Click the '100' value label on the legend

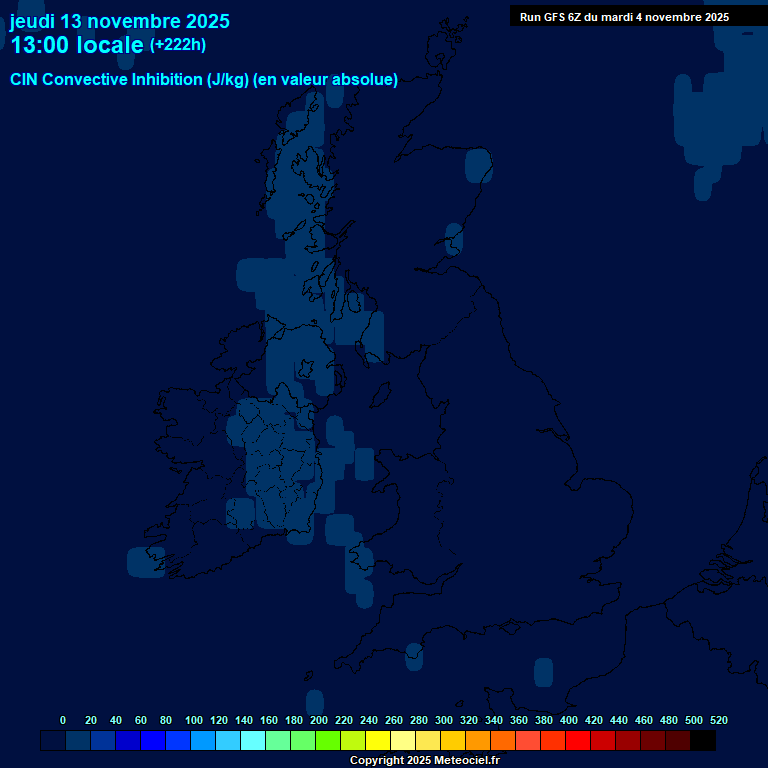[194, 720]
